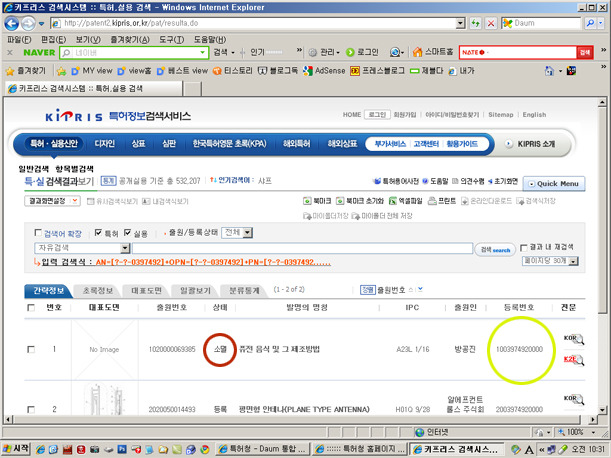
Task: Open the Daum taskbar window
Action: 261,449
